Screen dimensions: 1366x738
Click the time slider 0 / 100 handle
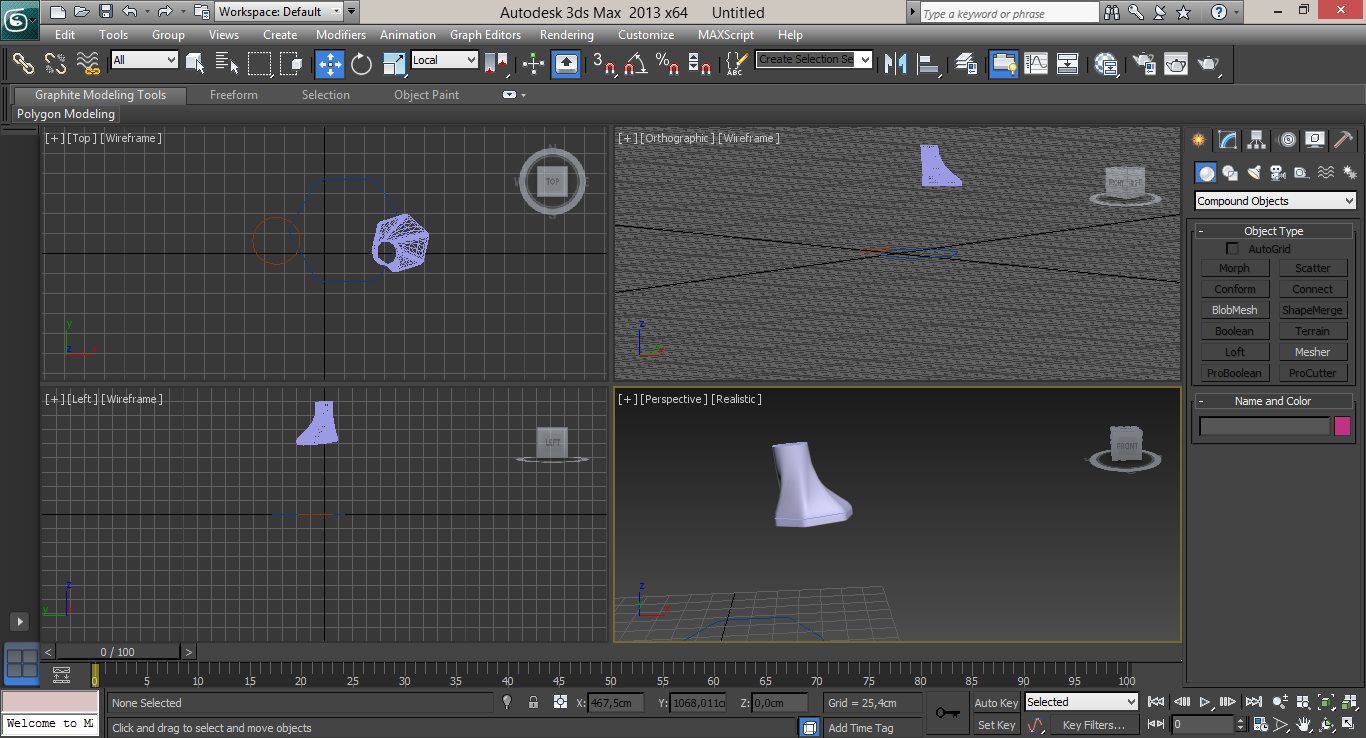(118, 652)
